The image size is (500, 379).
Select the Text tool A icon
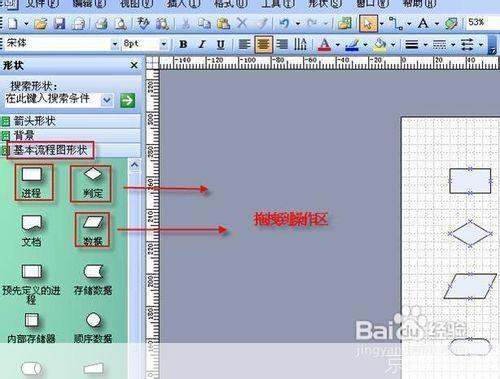point(423,23)
